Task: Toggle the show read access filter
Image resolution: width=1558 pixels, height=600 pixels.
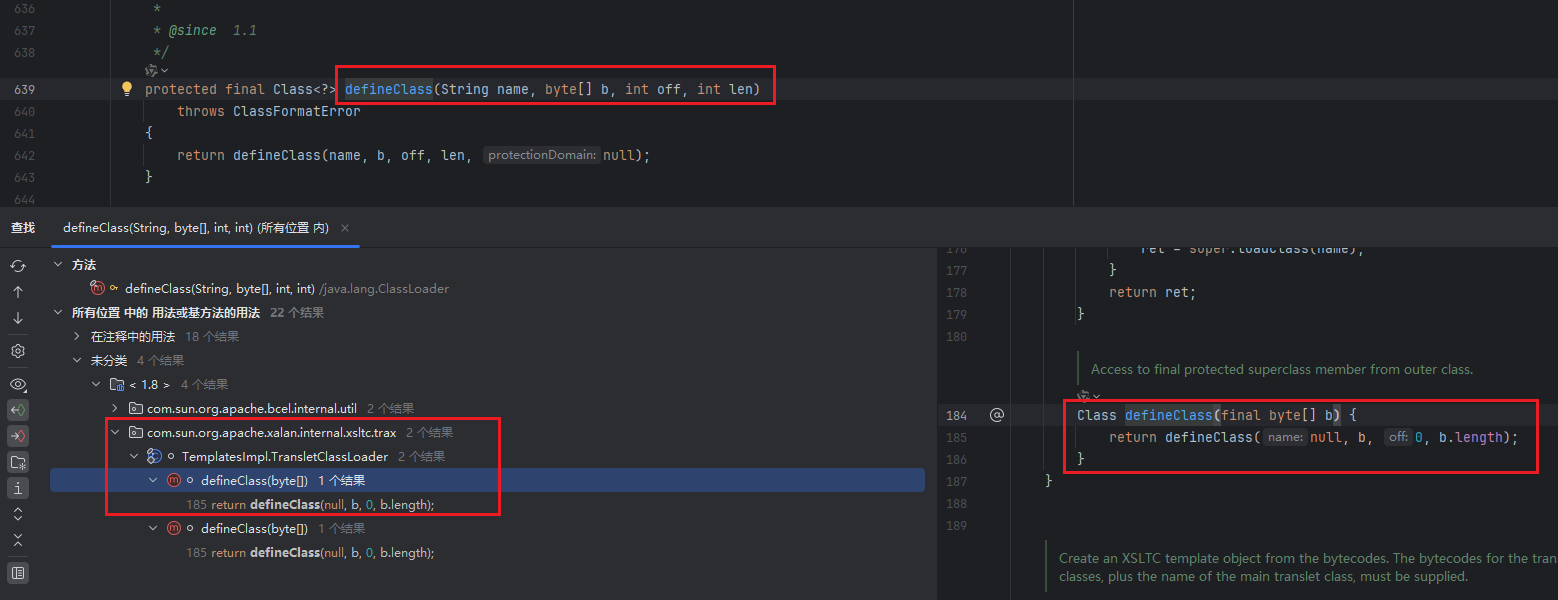Action: click(x=18, y=410)
